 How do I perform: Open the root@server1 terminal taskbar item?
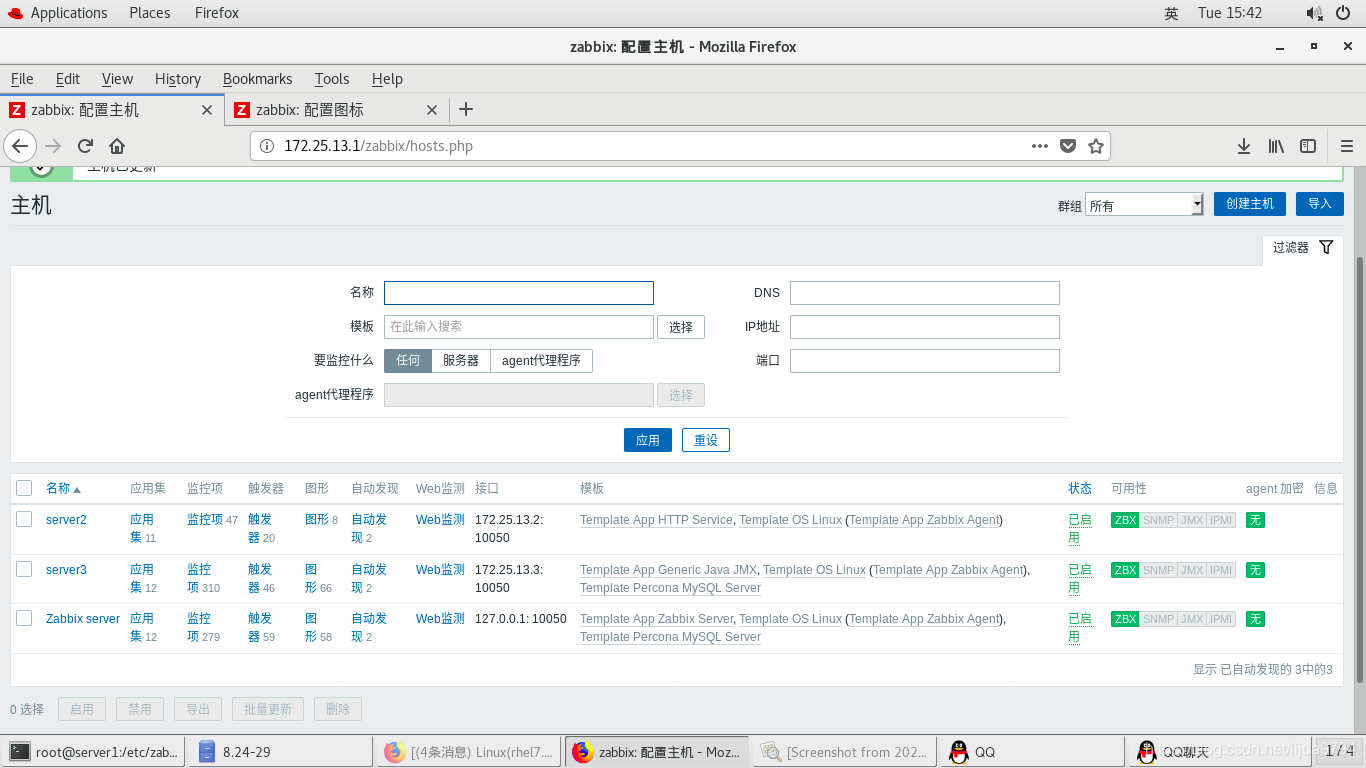pyautogui.click(x=94, y=752)
